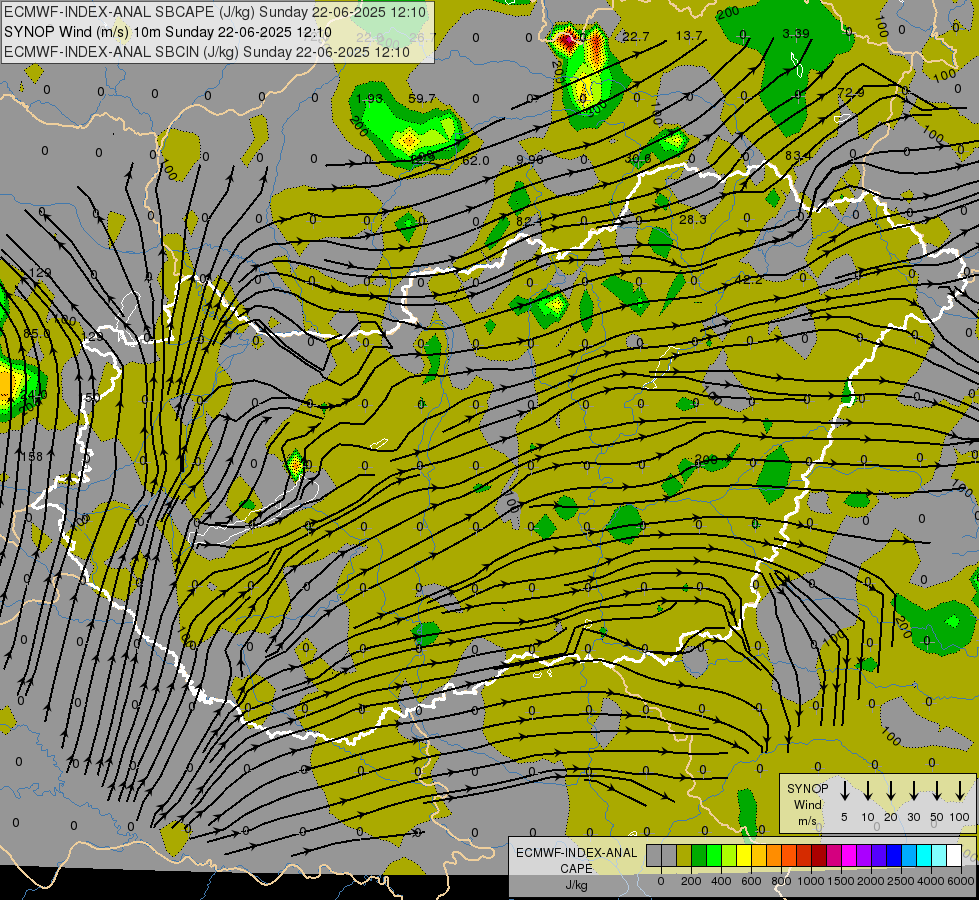979x900 pixels.
Task: Click the 13.7 value on the map
Action: pos(689,36)
